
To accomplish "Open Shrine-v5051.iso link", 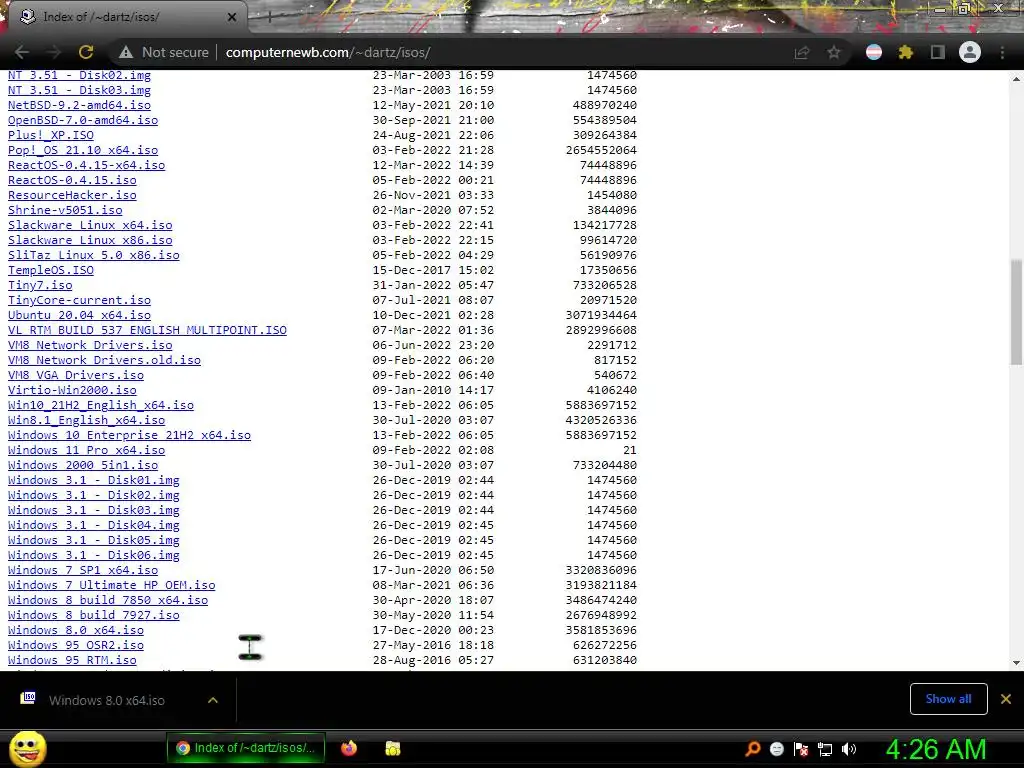I will (65, 210).
